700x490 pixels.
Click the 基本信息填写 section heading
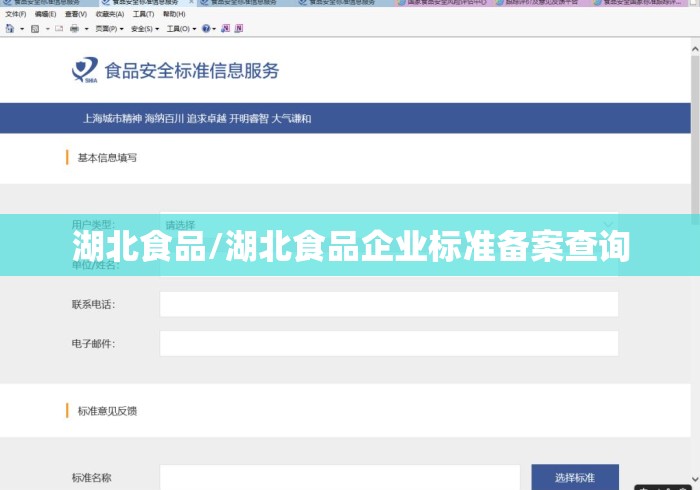pyautogui.click(x=107, y=158)
